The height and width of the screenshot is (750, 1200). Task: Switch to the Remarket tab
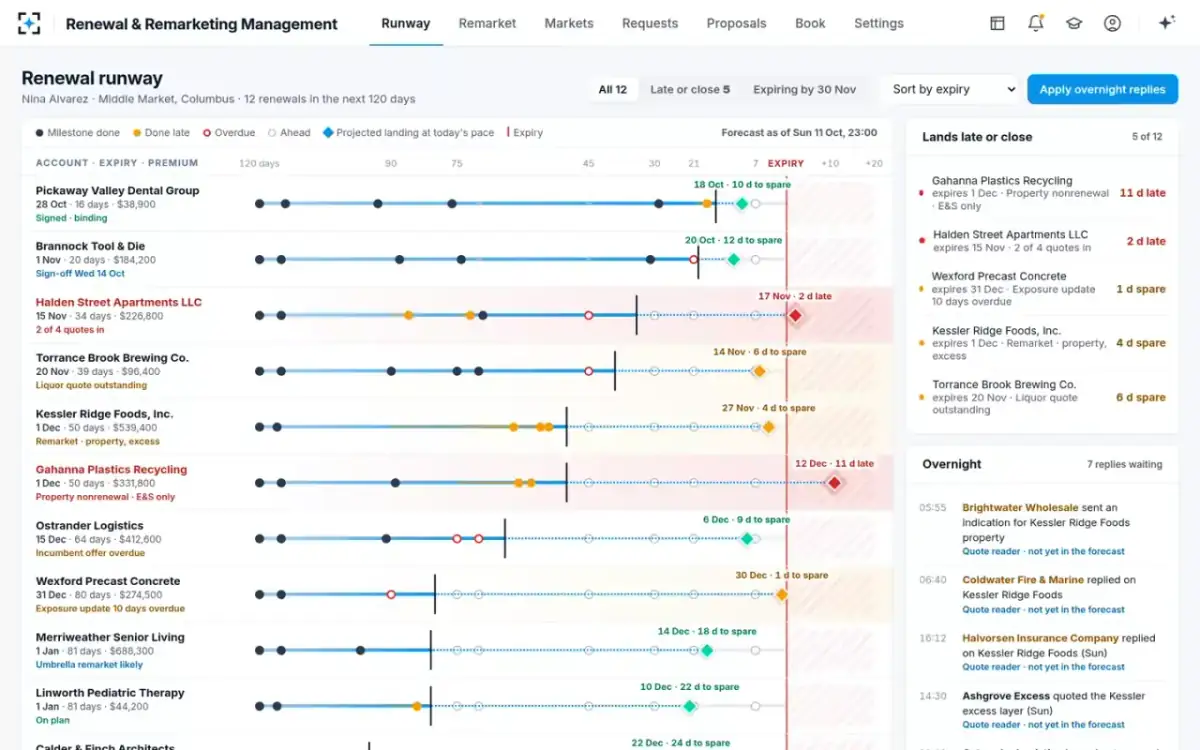[x=487, y=23]
